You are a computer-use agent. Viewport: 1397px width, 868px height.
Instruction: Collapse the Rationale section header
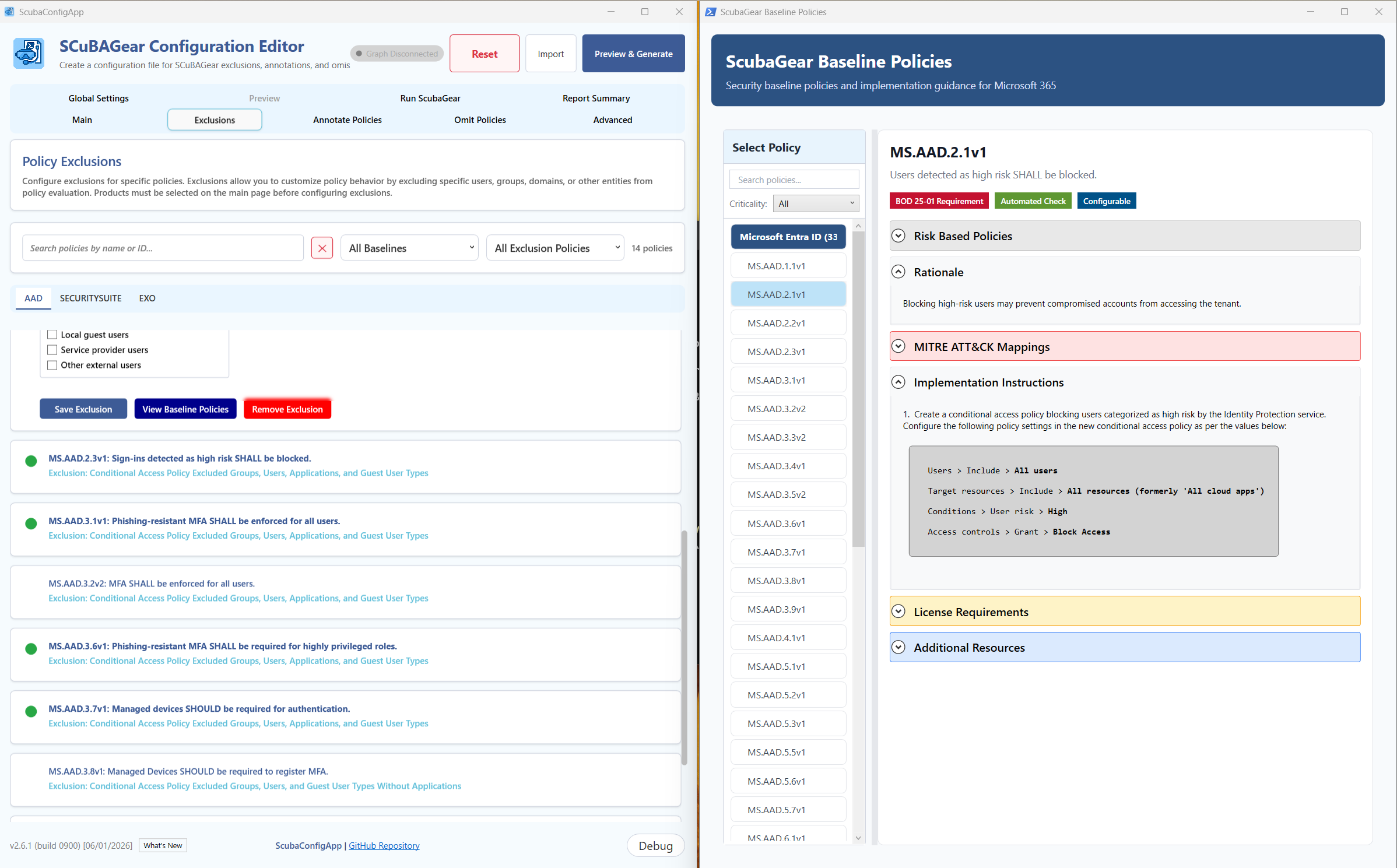point(1125,272)
